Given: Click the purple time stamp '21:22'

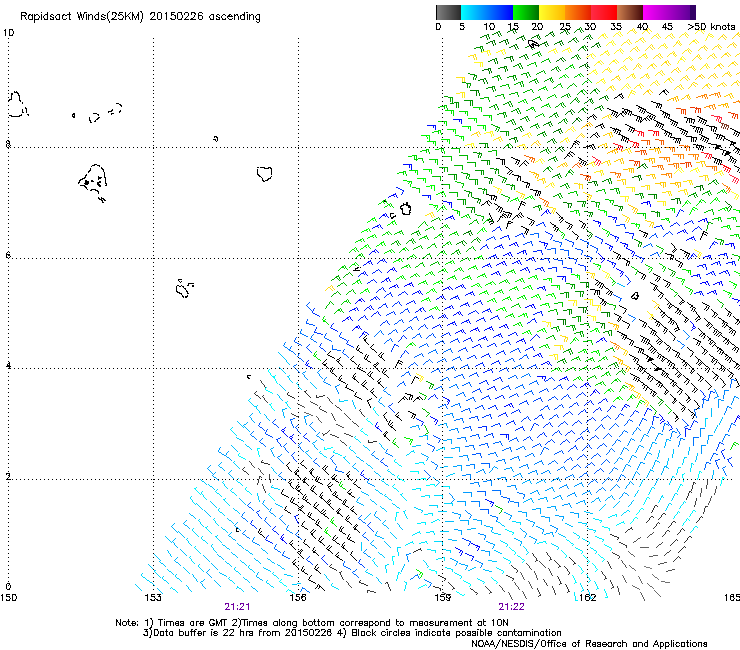Looking at the screenshot, I should pos(512,607).
